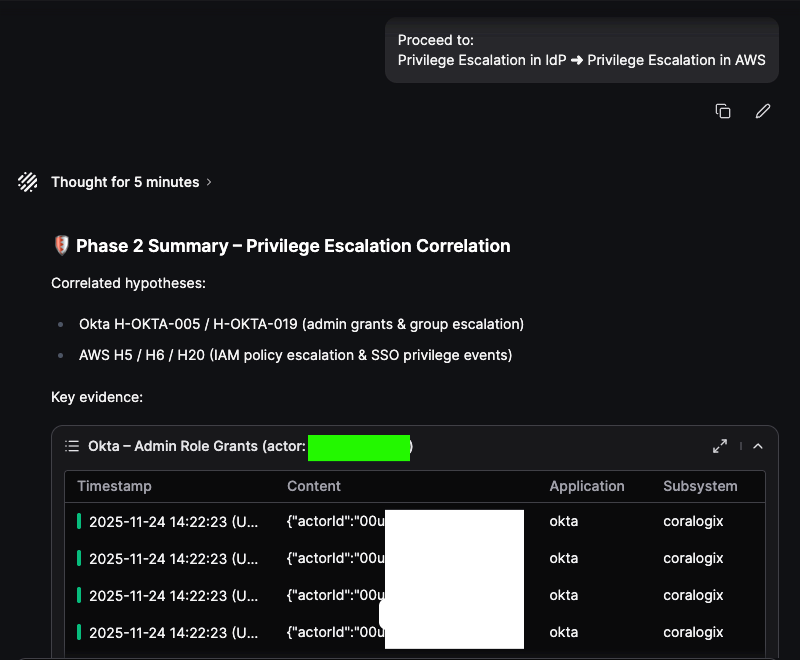Sort by the Timestamp column header

[x=114, y=486]
